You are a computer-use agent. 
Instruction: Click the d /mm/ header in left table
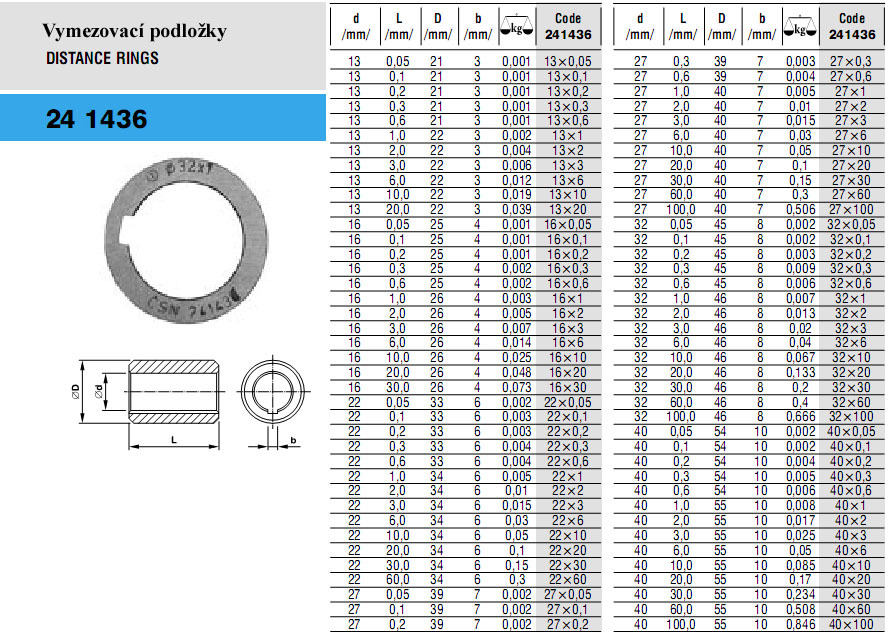(356, 27)
